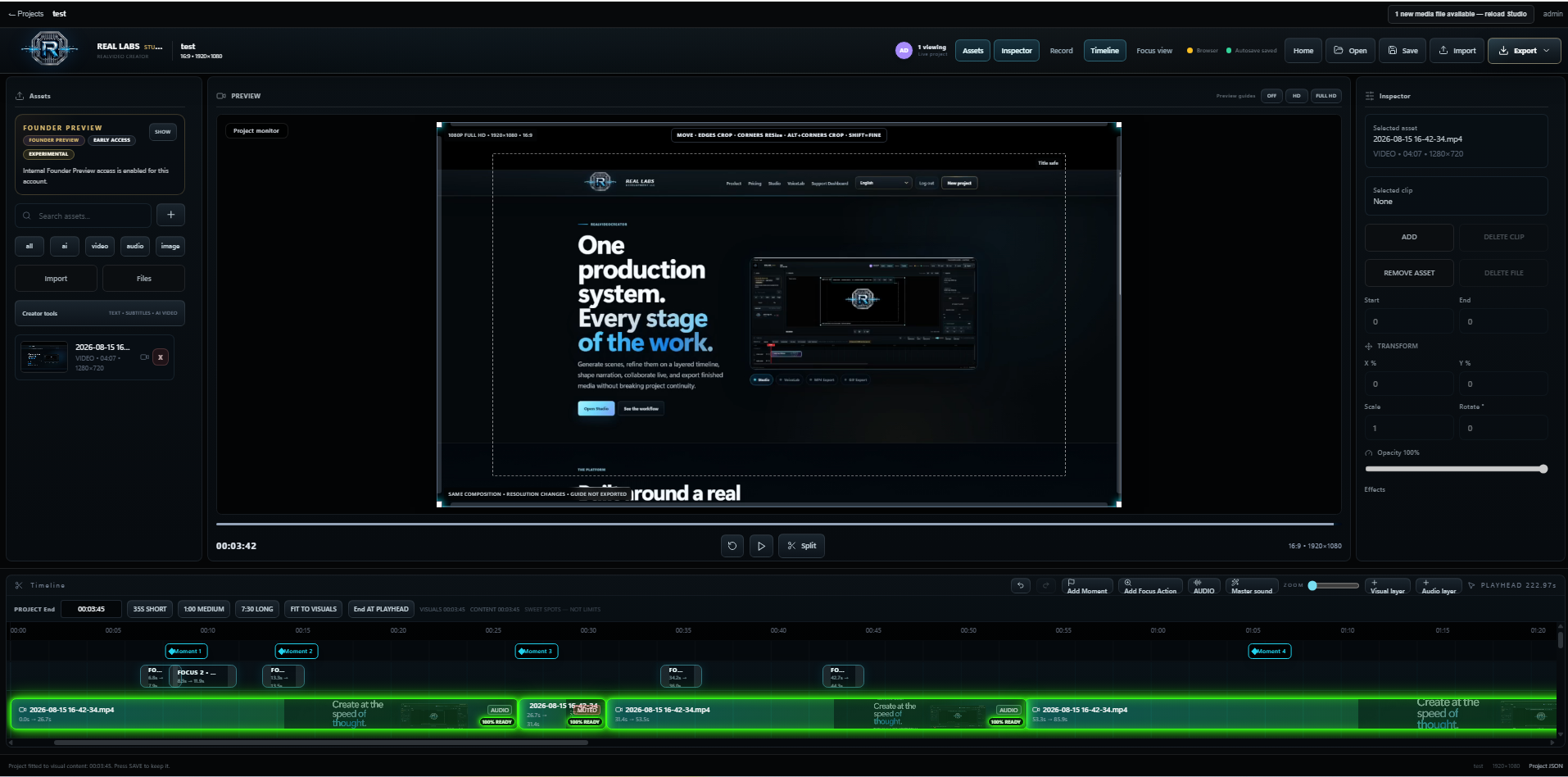Undo the last timeline action
This screenshot has height=777, width=1568.
click(1020, 585)
